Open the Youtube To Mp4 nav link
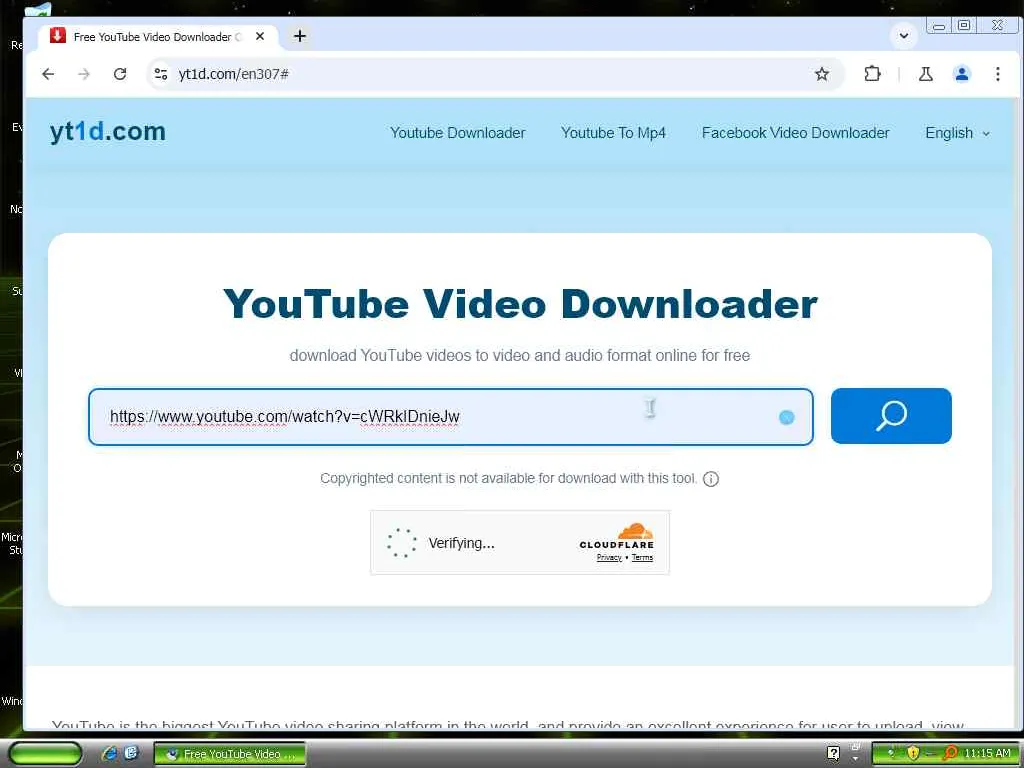Image resolution: width=1024 pixels, height=768 pixels. (x=613, y=133)
